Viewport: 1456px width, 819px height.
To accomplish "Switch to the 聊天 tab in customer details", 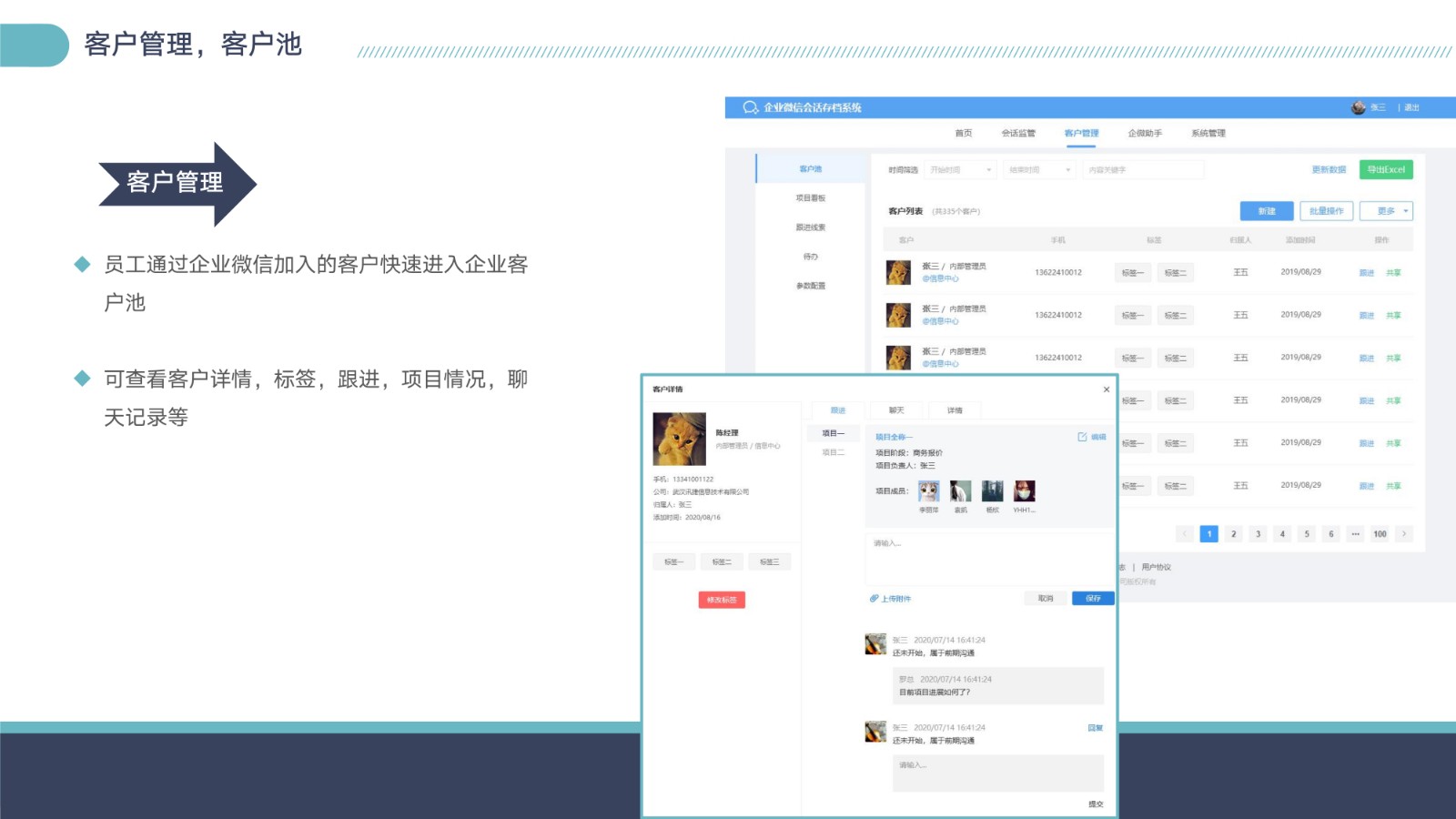I will [x=897, y=410].
